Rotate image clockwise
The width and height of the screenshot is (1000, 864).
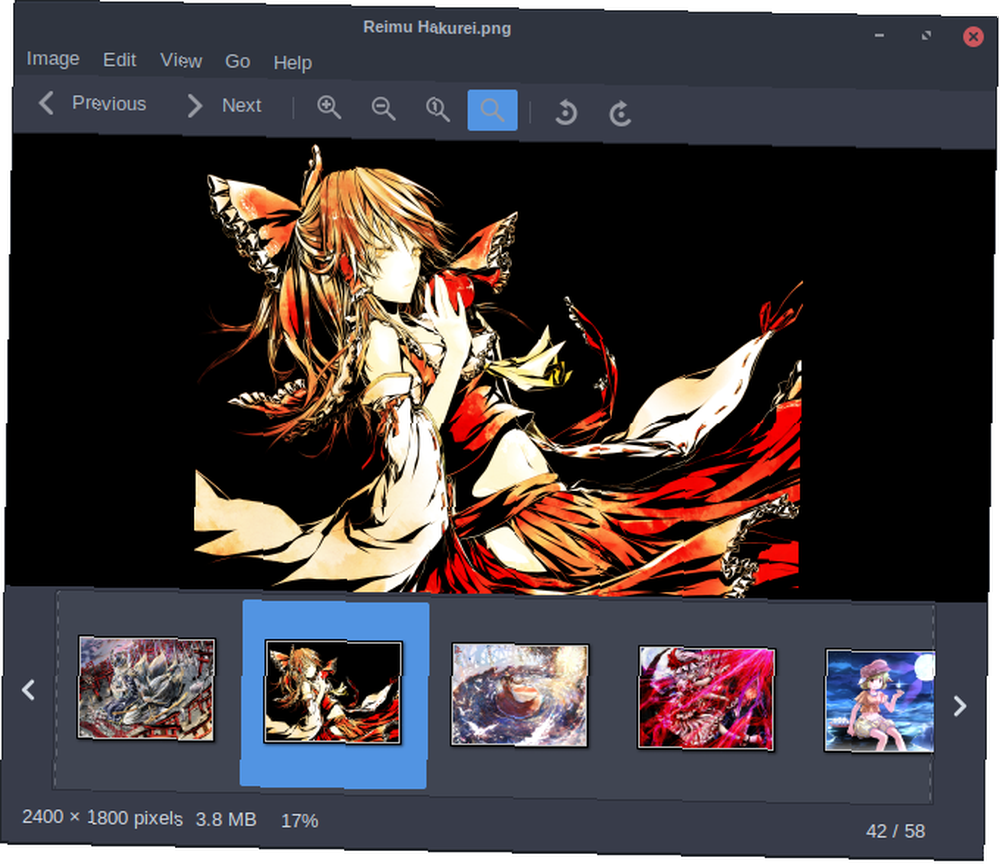click(x=620, y=114)
